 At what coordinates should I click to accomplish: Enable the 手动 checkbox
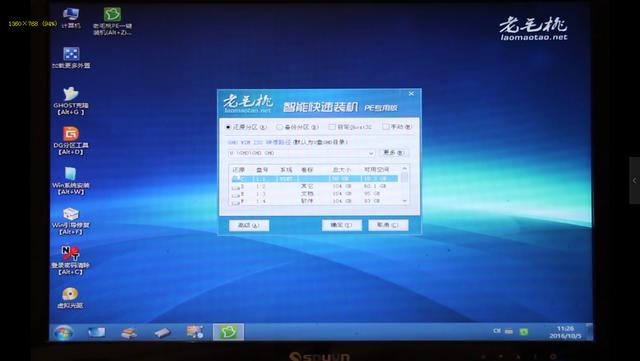397,127
